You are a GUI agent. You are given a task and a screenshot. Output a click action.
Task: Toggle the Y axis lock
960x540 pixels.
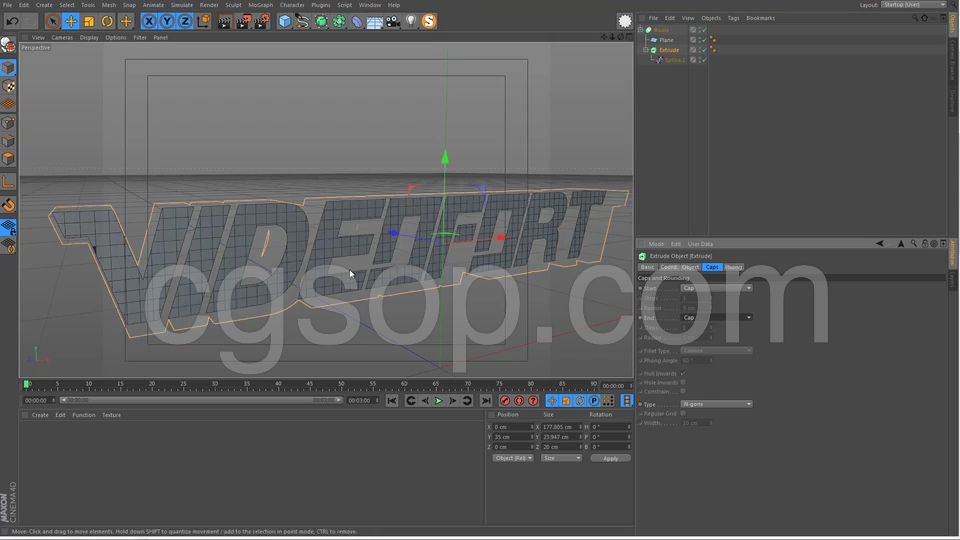pos(167,21)
